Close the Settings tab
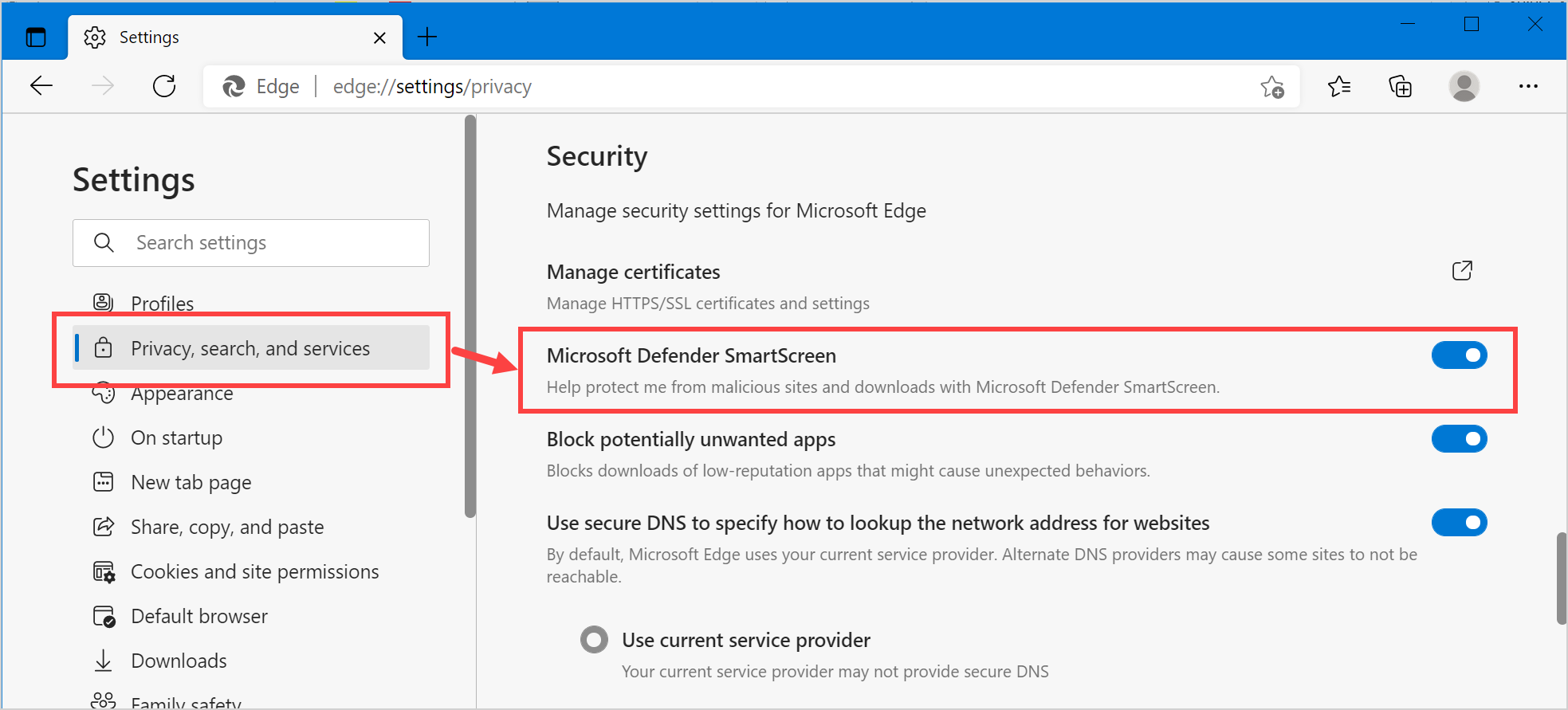The width and height of the screenshot is (1568, 710). [x=379, y=37]
